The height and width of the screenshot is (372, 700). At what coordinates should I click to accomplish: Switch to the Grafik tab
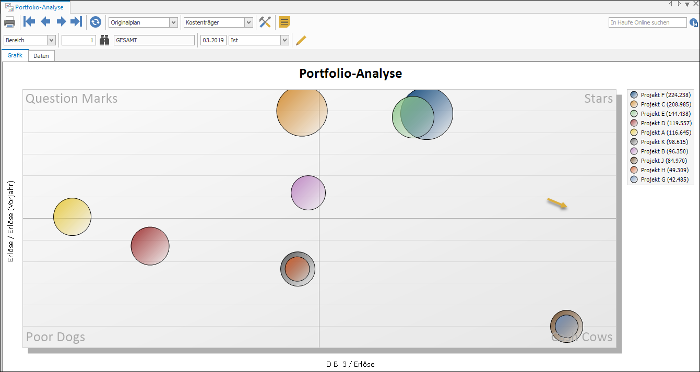(15, 56)
